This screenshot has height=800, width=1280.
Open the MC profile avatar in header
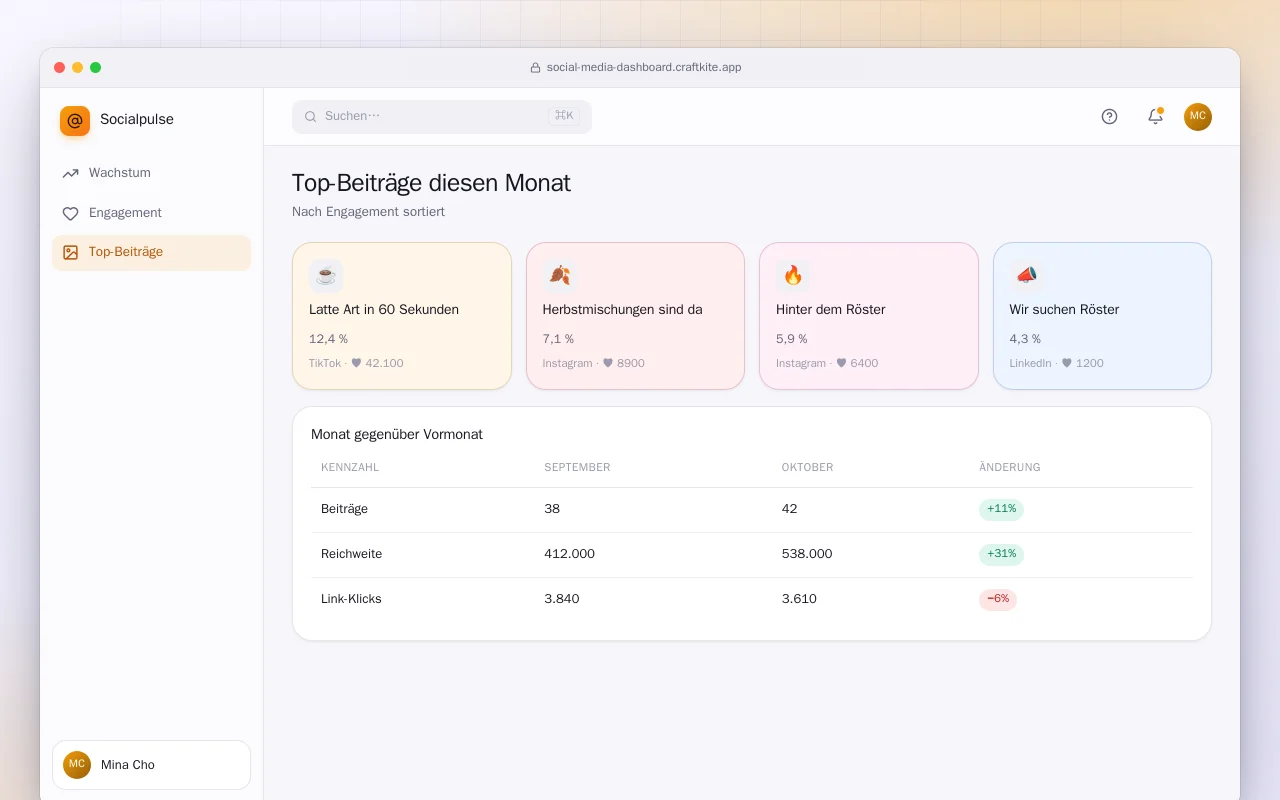1198,116
